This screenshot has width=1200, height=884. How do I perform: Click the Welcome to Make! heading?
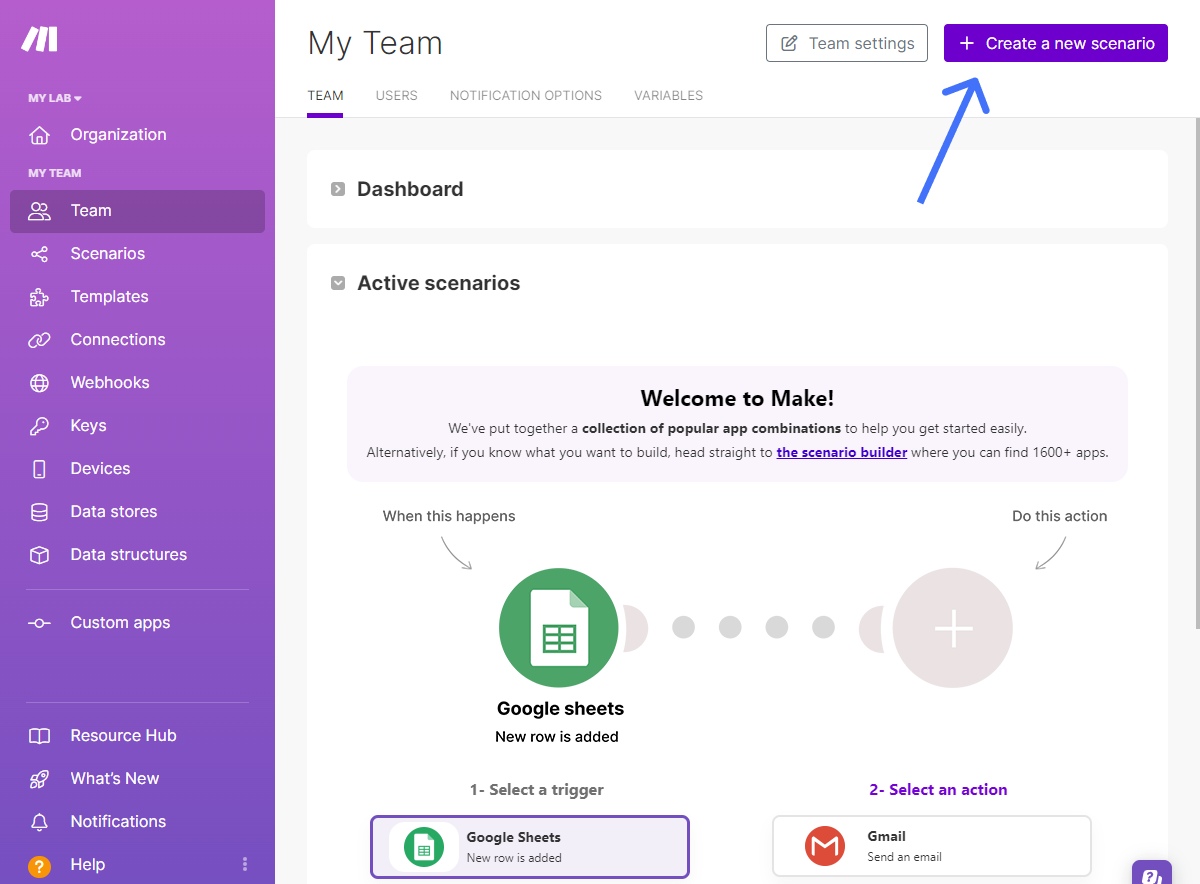737,398
